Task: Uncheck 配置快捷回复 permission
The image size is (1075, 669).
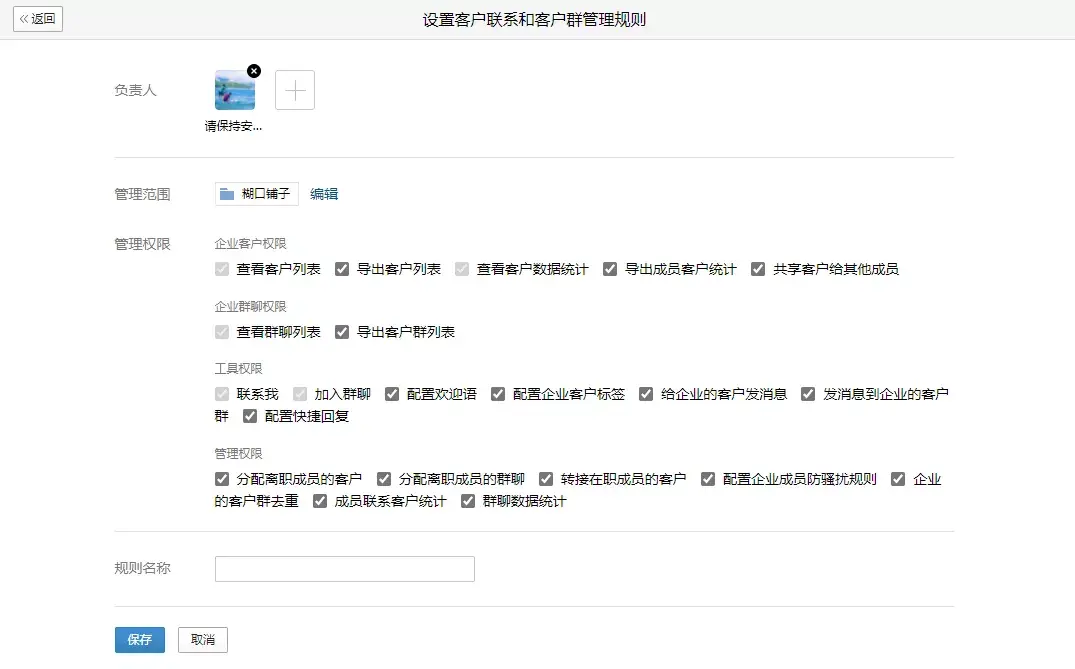Action: (249, 416)
